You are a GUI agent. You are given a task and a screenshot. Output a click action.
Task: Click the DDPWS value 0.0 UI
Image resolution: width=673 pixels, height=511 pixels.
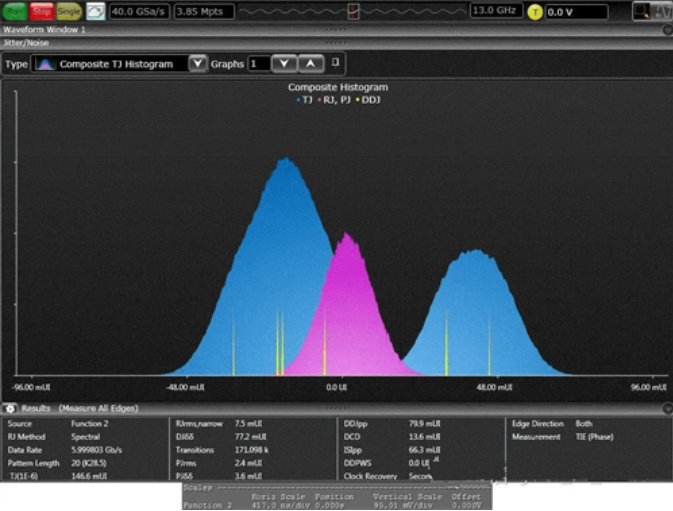pyautogui.click(x=419, y=463)
